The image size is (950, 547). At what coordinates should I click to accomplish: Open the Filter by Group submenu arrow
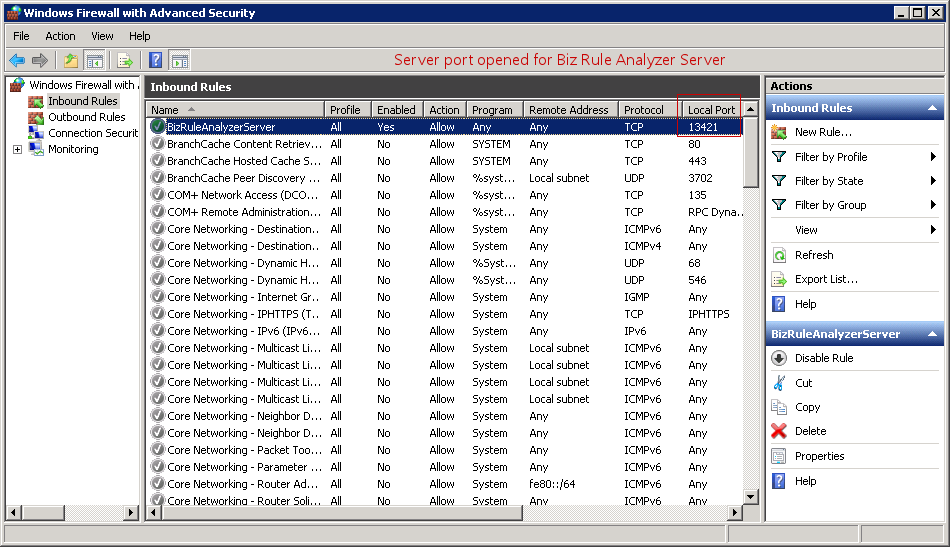933,205
